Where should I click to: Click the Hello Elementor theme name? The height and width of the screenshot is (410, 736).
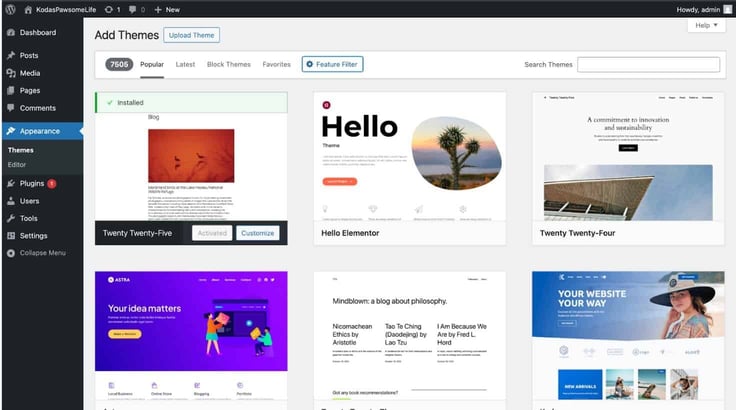pyautogui.click(x=350, y=233)
